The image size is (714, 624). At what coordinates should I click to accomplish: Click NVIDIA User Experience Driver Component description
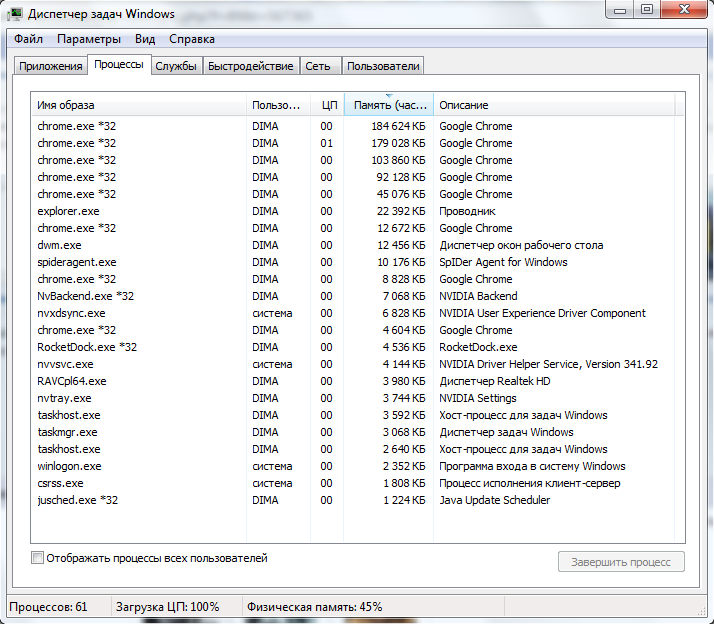[x=542, y=313]
